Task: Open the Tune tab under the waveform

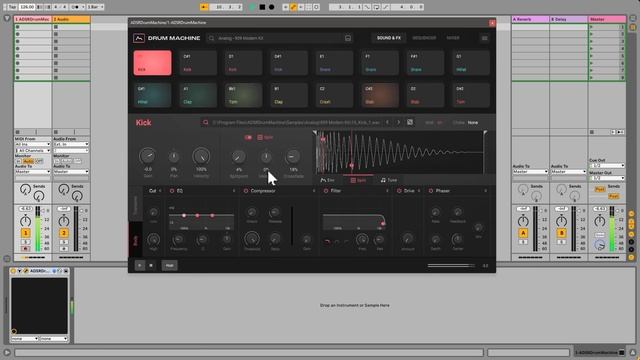Action: 389,180
